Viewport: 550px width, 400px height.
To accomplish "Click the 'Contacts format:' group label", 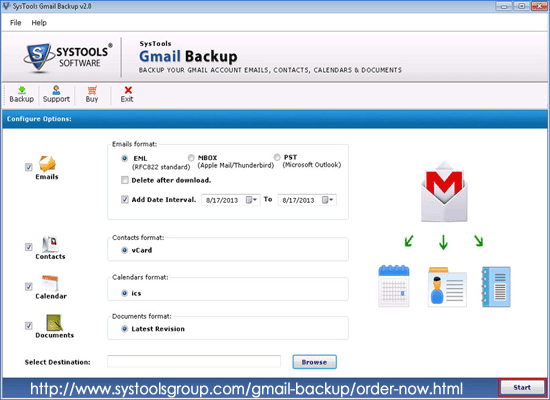I will (138, 238).
